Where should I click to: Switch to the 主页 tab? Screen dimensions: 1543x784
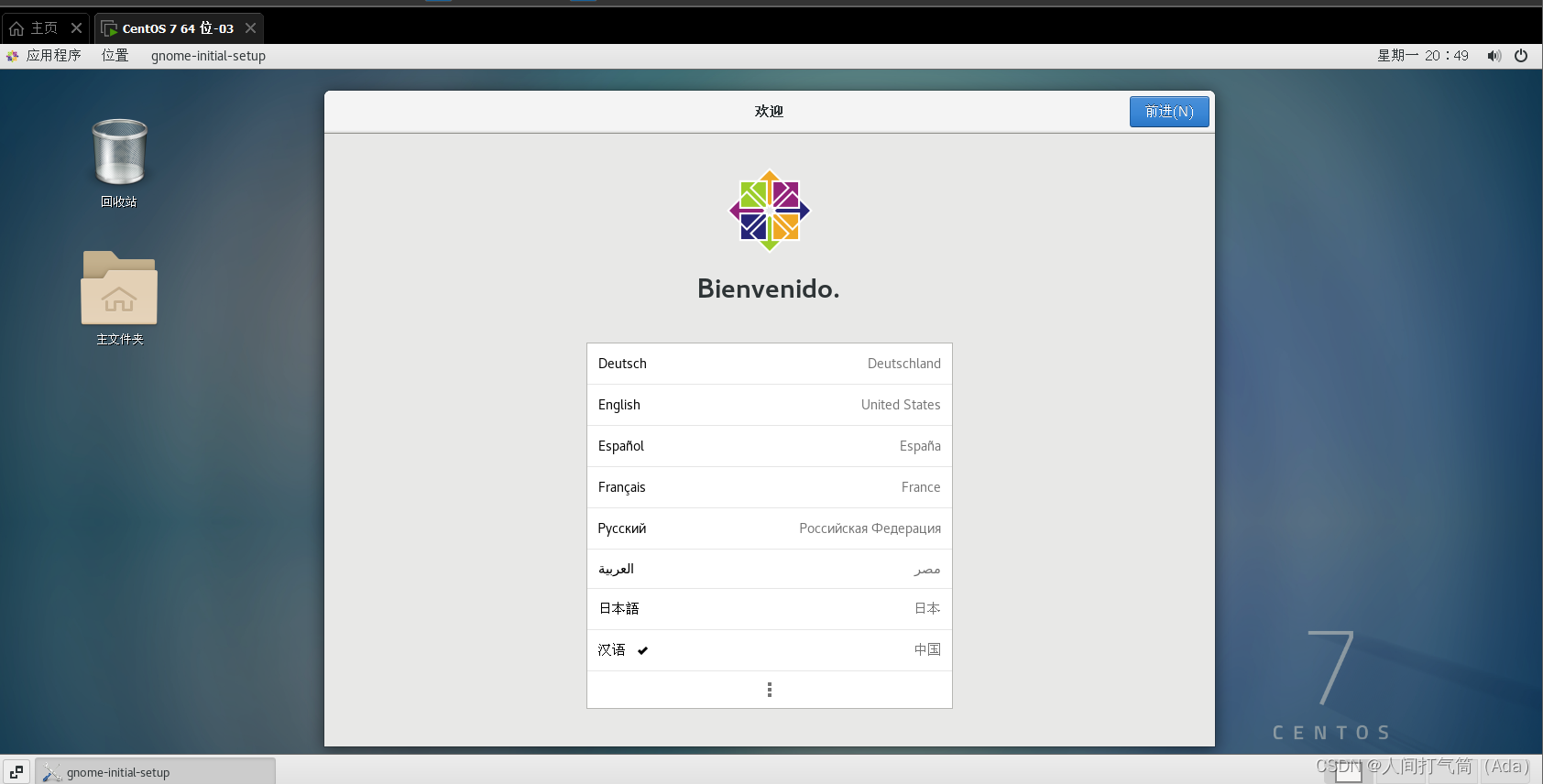click(x=44, y=28)
